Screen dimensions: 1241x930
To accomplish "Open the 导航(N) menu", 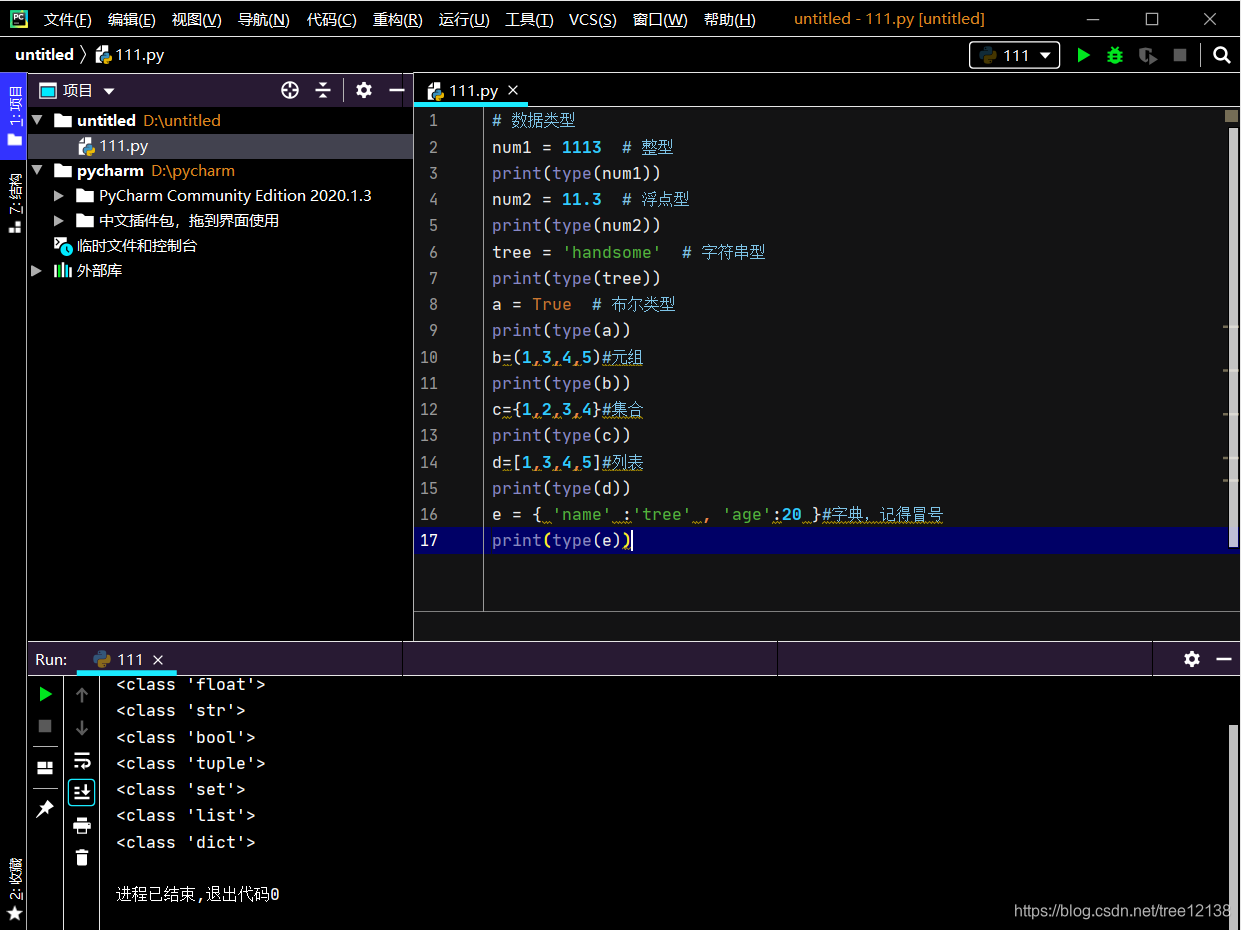I will (263, 20).
